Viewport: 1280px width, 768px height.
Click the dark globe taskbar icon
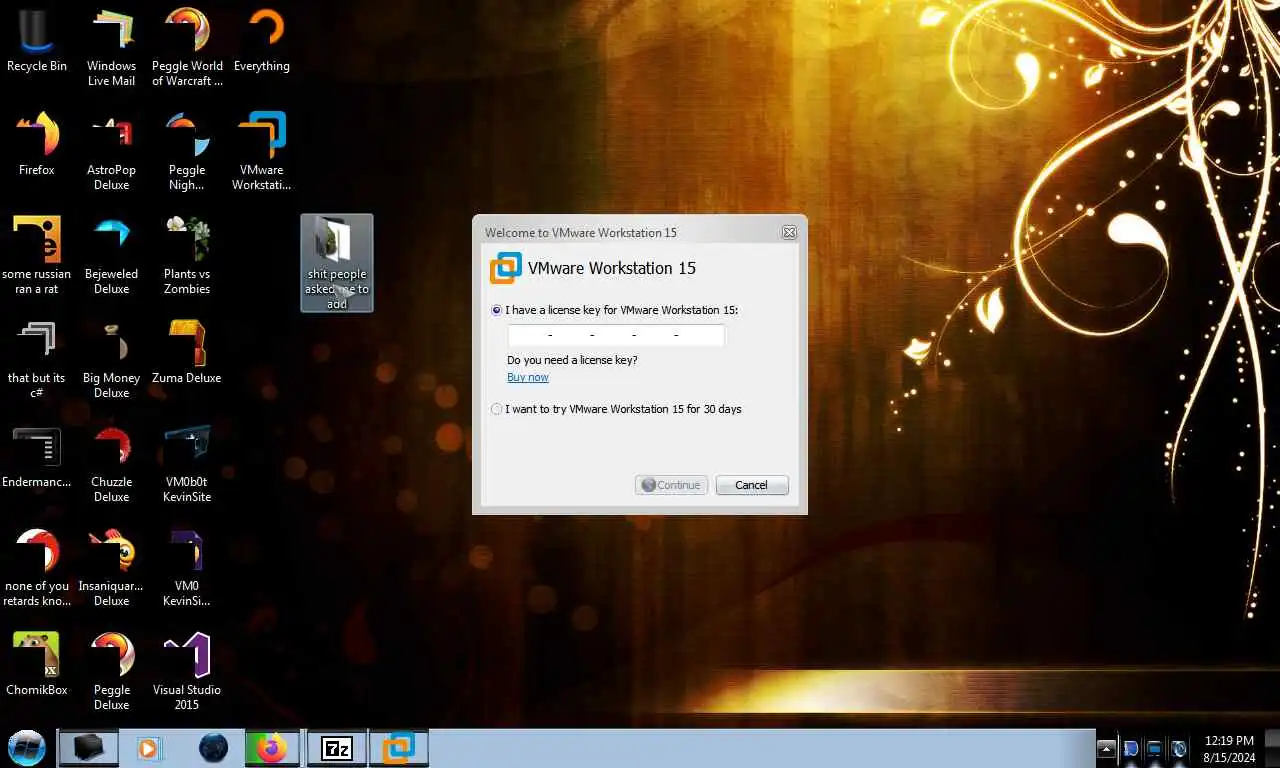tap(213, 747)
